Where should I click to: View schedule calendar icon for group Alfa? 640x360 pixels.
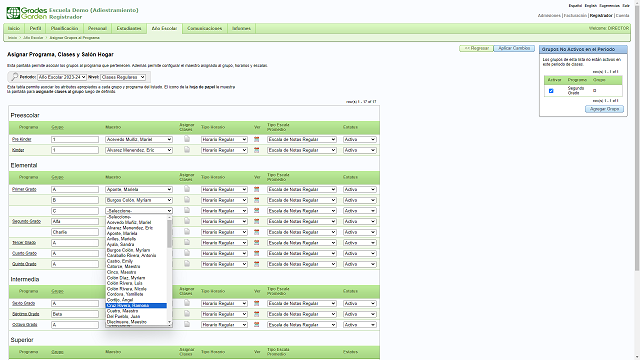pyautogui.click(x=256, y=221)
